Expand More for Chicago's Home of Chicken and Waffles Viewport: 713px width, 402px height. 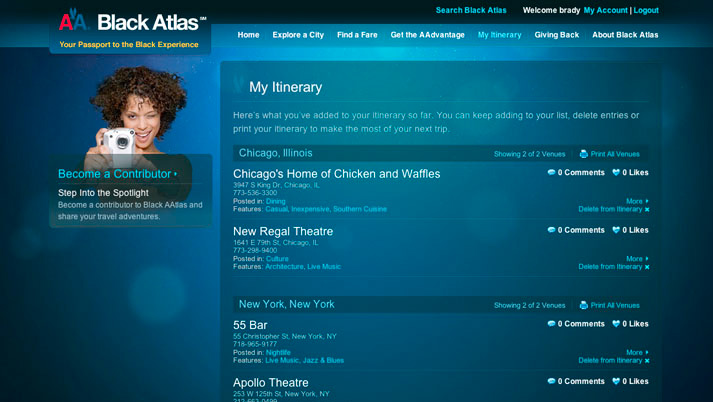pyautogui.click(x=637, y=201)
